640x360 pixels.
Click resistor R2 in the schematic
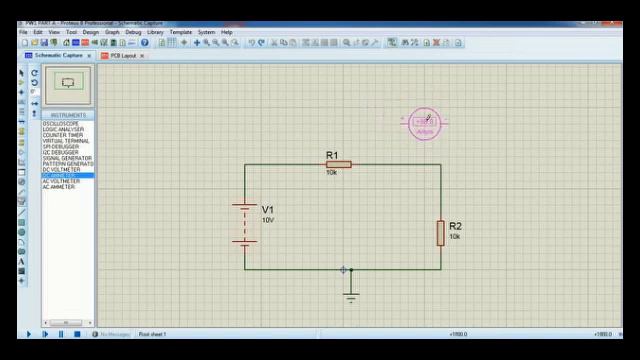tap(441, 233)
